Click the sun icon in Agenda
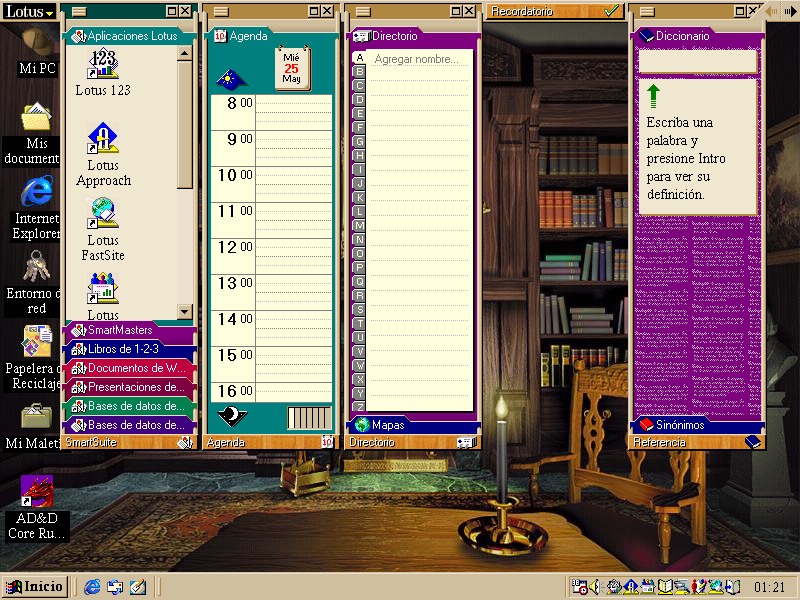800x600 pixels. (232, 78)
